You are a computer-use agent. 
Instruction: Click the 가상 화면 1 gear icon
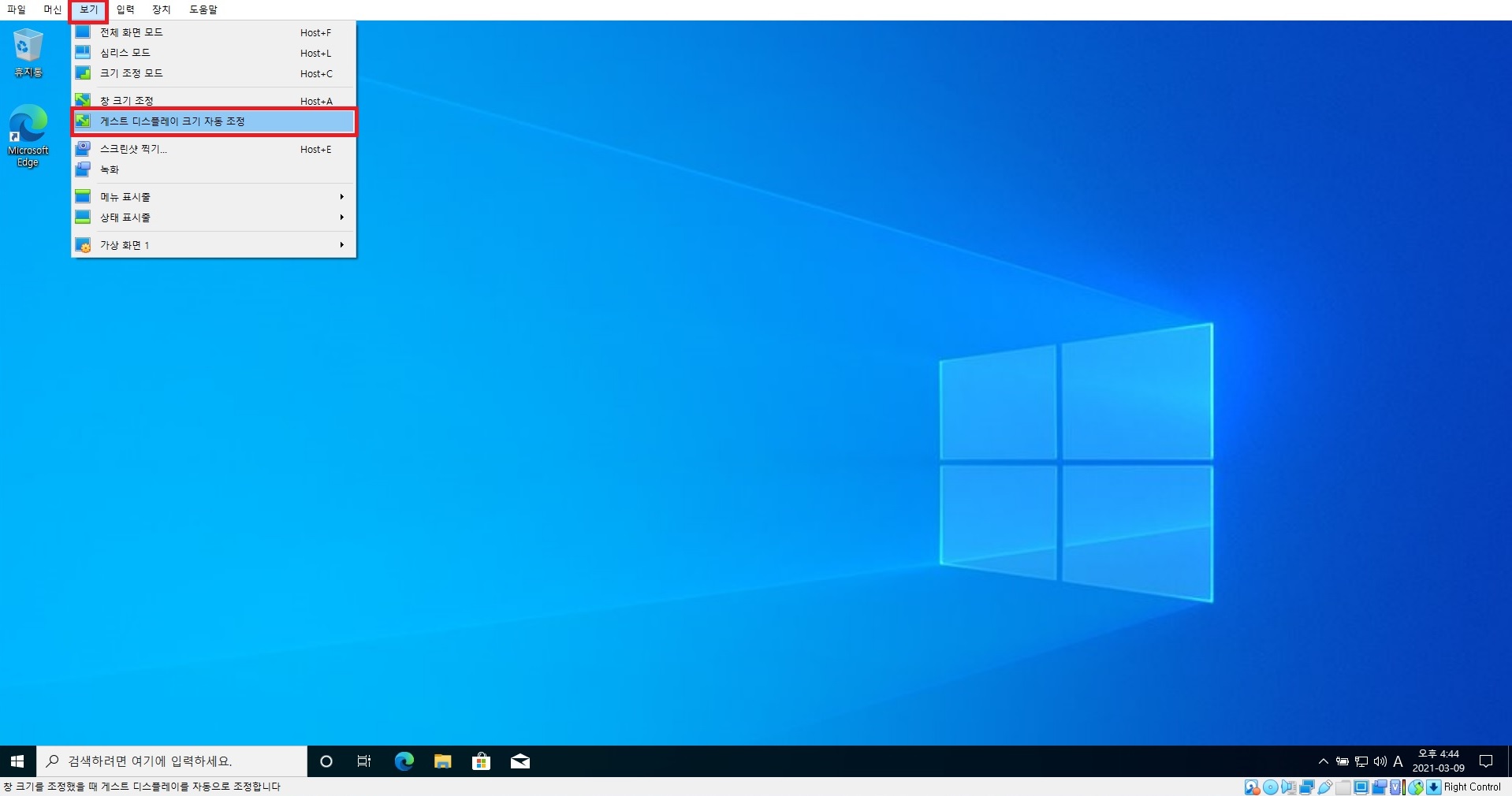[x=83, y=245]
